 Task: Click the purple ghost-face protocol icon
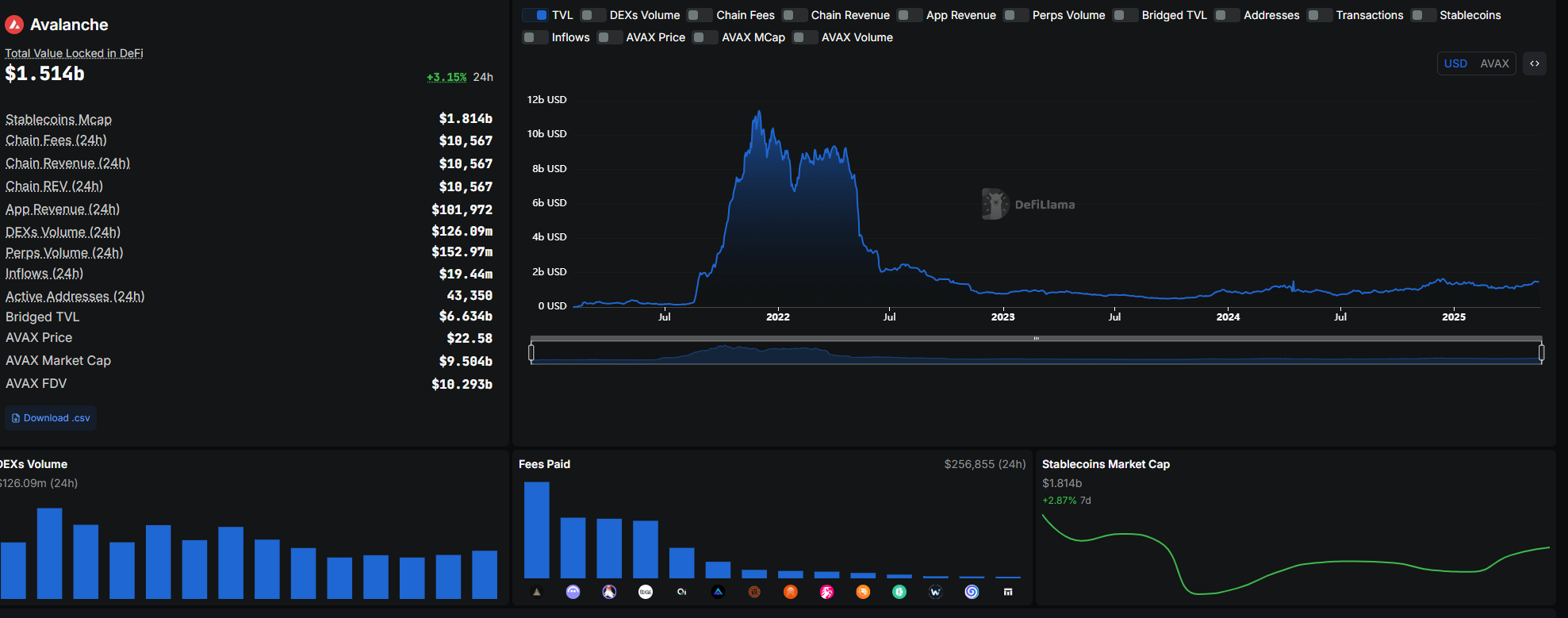[573, 592]
